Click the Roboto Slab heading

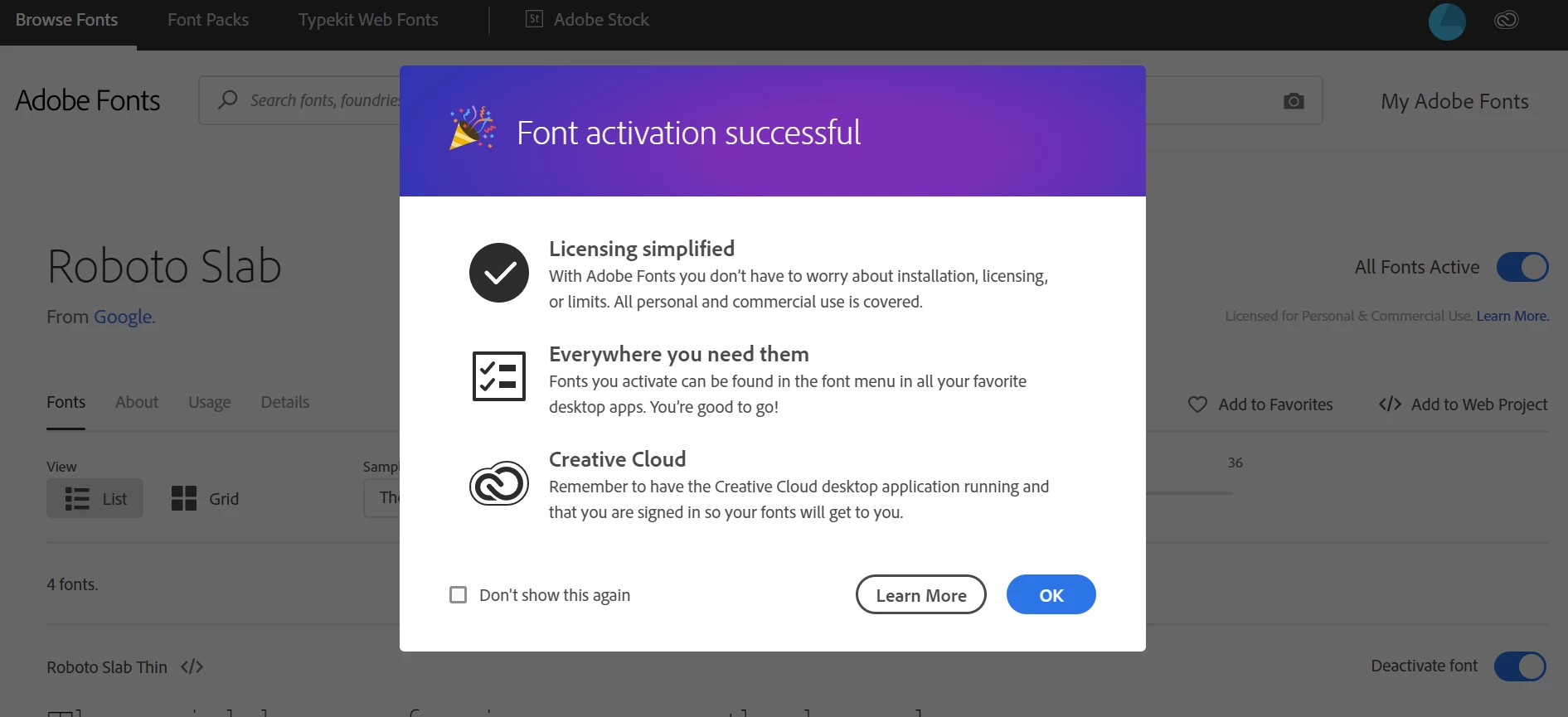click(164, 266)
